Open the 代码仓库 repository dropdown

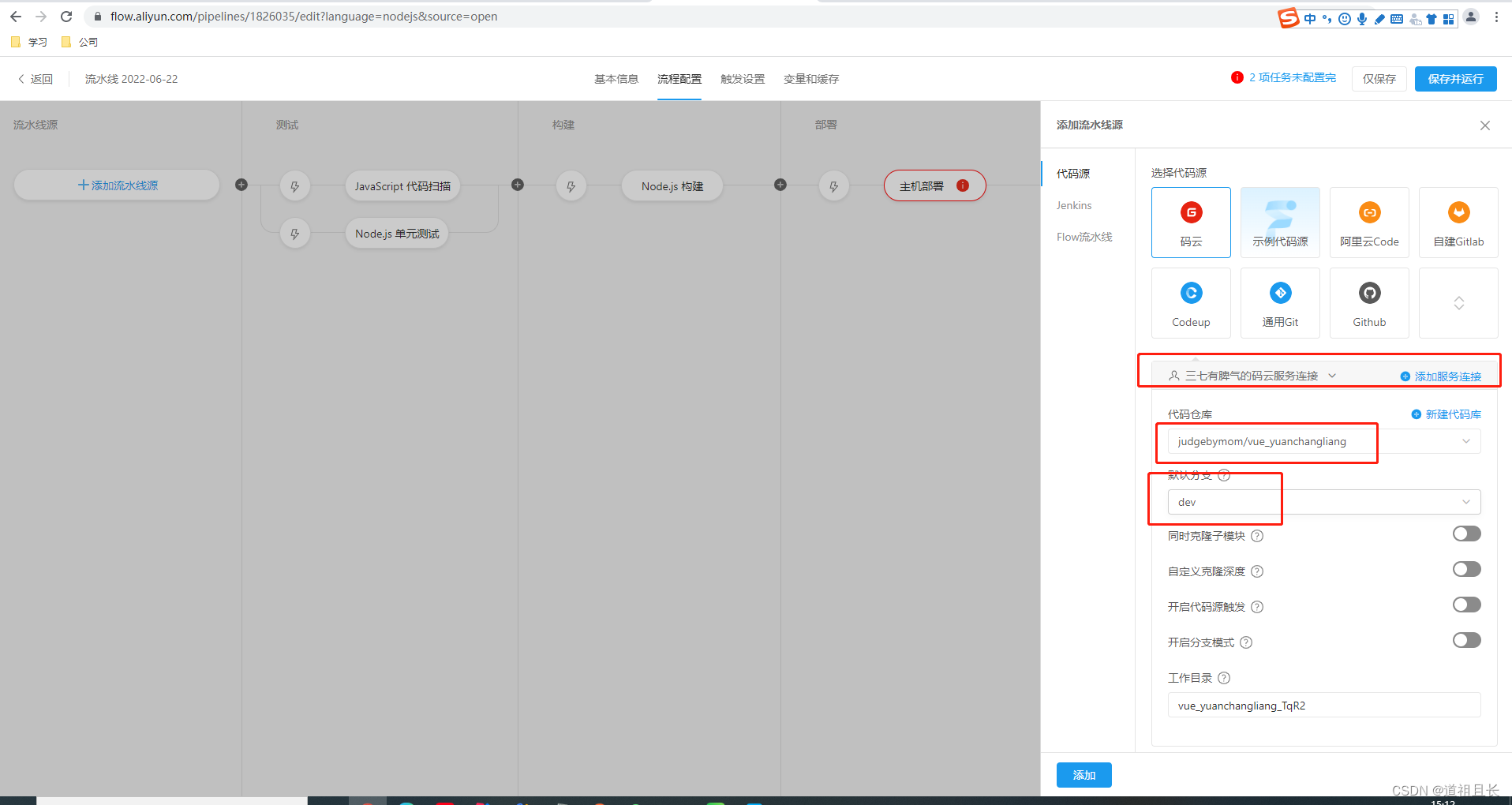point(1323,441)
